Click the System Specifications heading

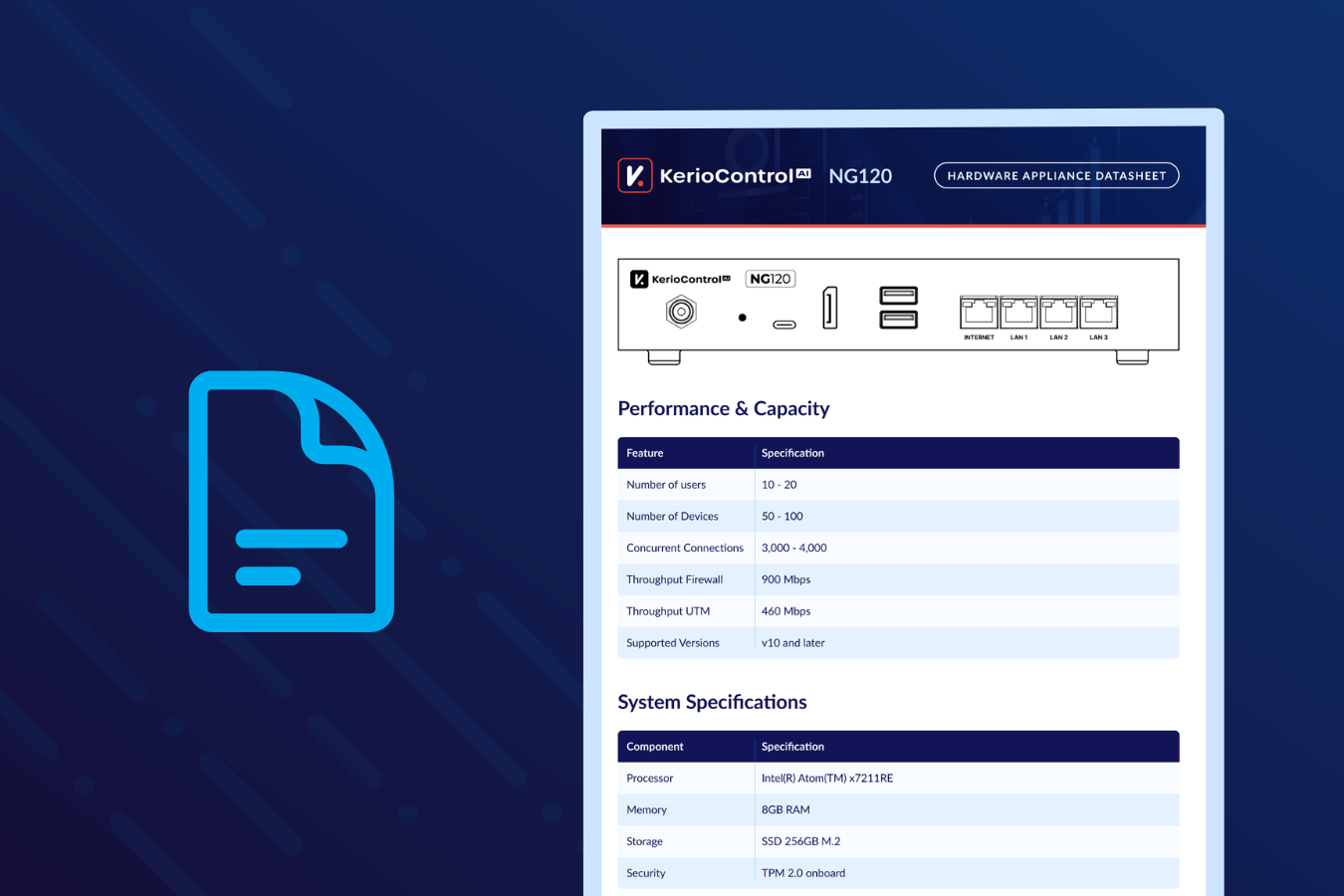click(x=712, y=702)
